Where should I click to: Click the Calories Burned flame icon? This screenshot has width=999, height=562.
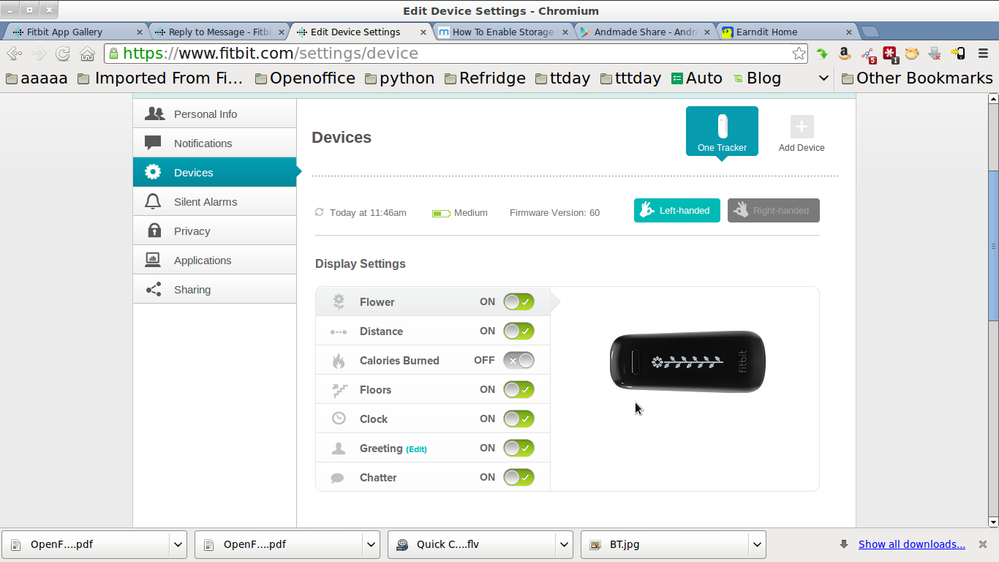point(339,361)
